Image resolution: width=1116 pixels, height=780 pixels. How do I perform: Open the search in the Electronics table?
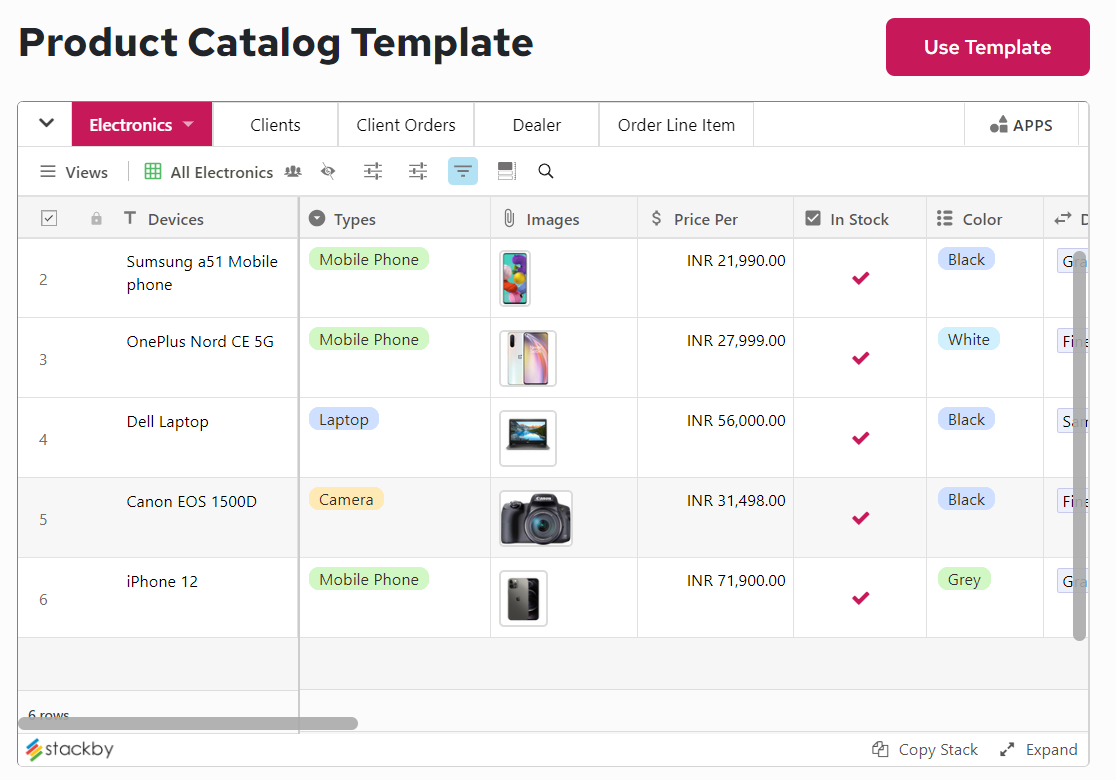[545, 171]
